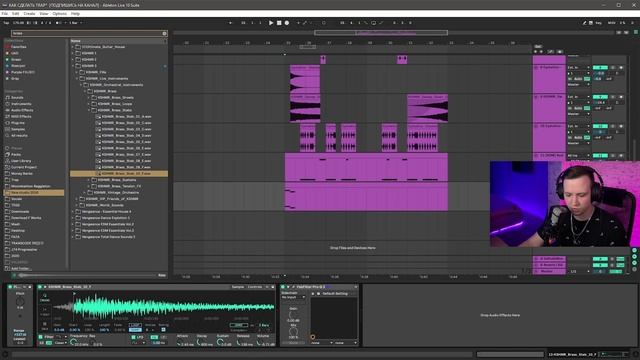This screenshot has height=360, width=640.
Task: Select the Green collection
Action: coord(16,60)
